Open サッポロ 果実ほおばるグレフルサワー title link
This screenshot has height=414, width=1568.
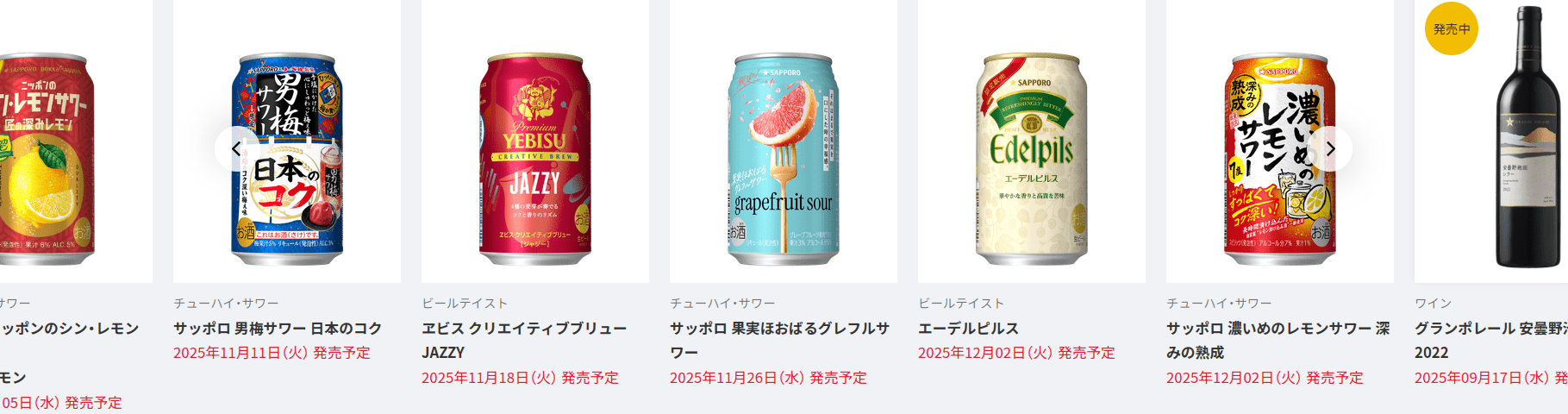pyautogui.click(x=779, y=340)
